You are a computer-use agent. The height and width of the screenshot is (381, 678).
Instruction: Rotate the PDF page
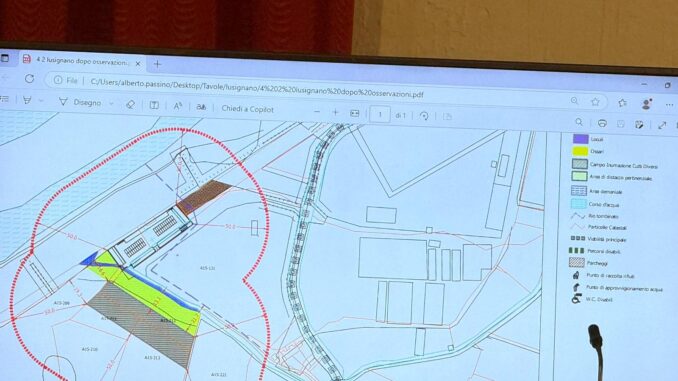[x=424, y=116]
